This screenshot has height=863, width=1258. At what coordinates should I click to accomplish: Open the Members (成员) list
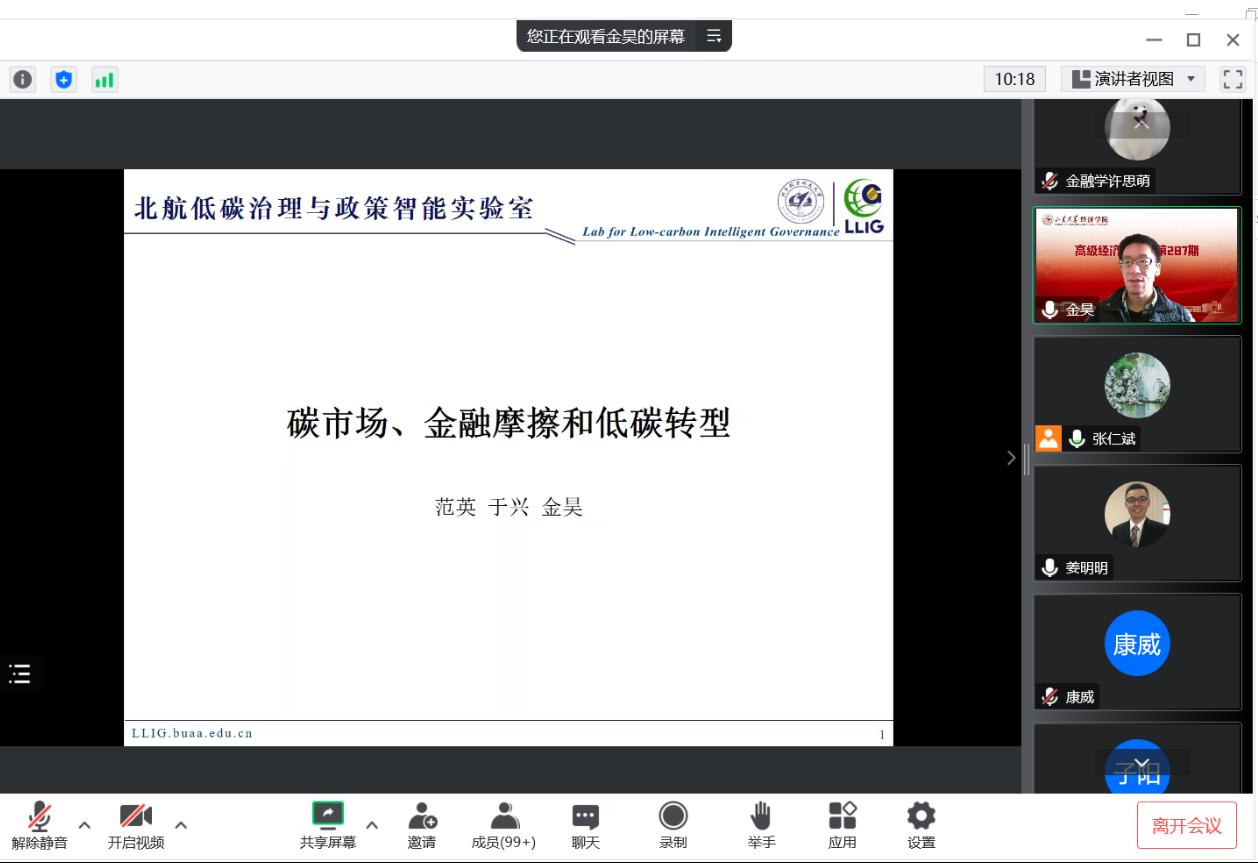tap(503, 824)
